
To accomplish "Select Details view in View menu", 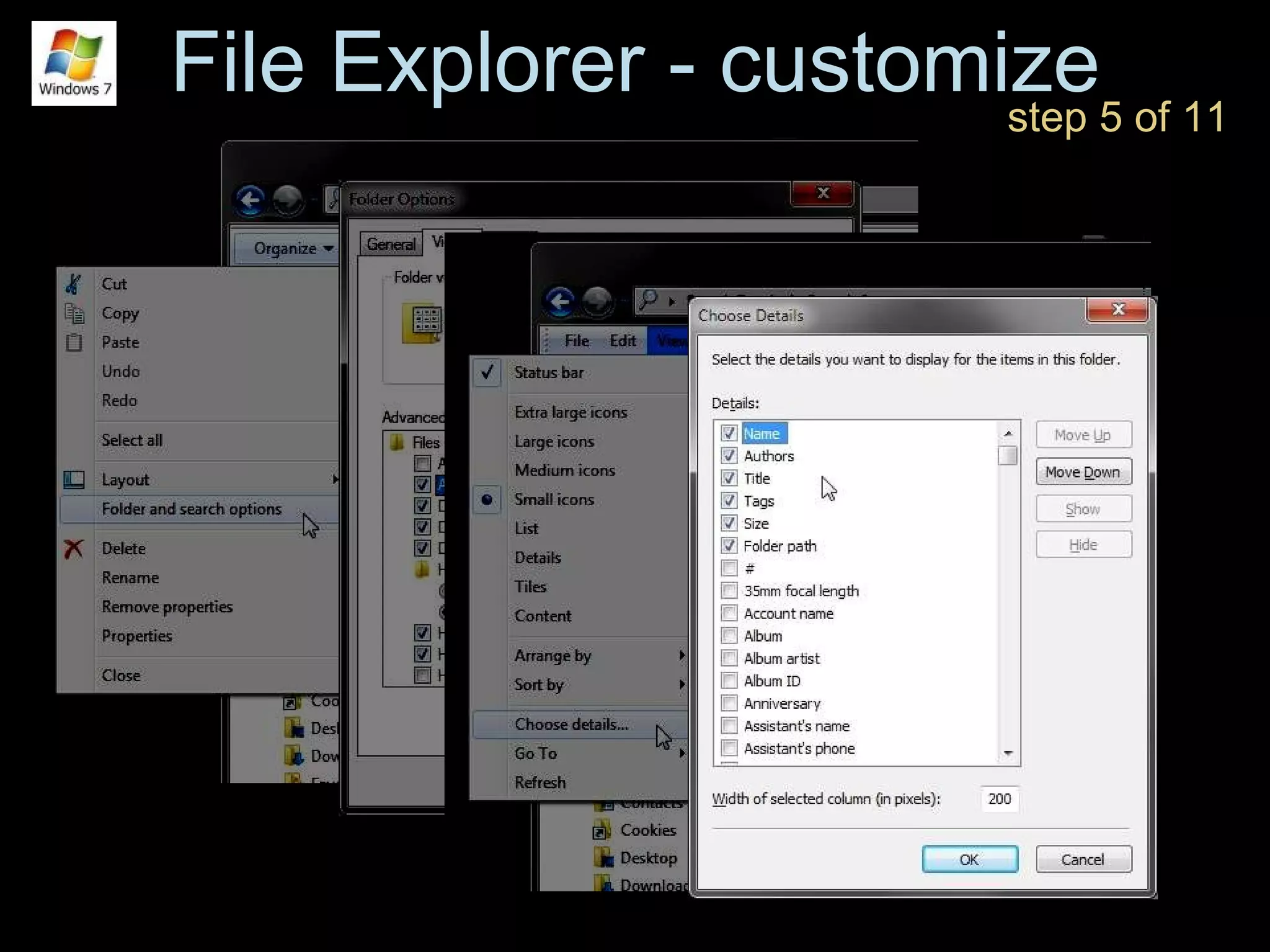I will (x=538, y=558).
